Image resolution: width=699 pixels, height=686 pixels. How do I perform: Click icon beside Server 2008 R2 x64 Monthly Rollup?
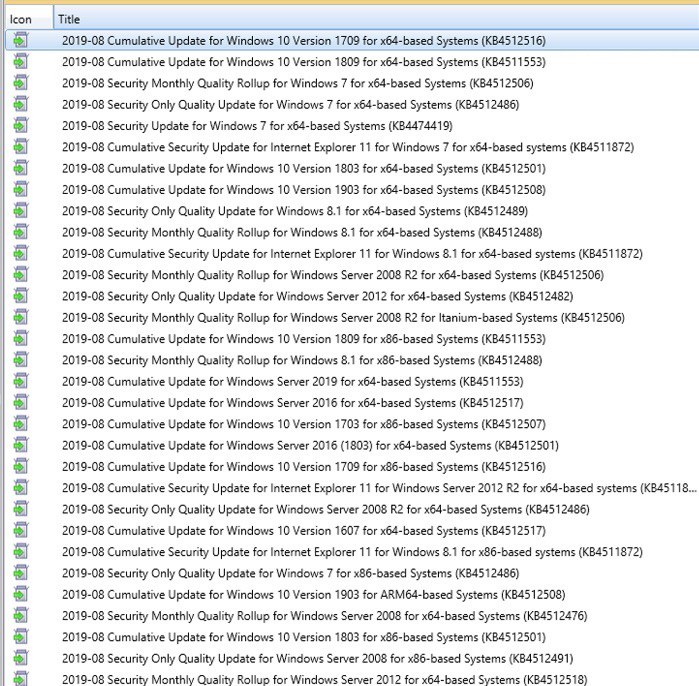click(21, 275)
